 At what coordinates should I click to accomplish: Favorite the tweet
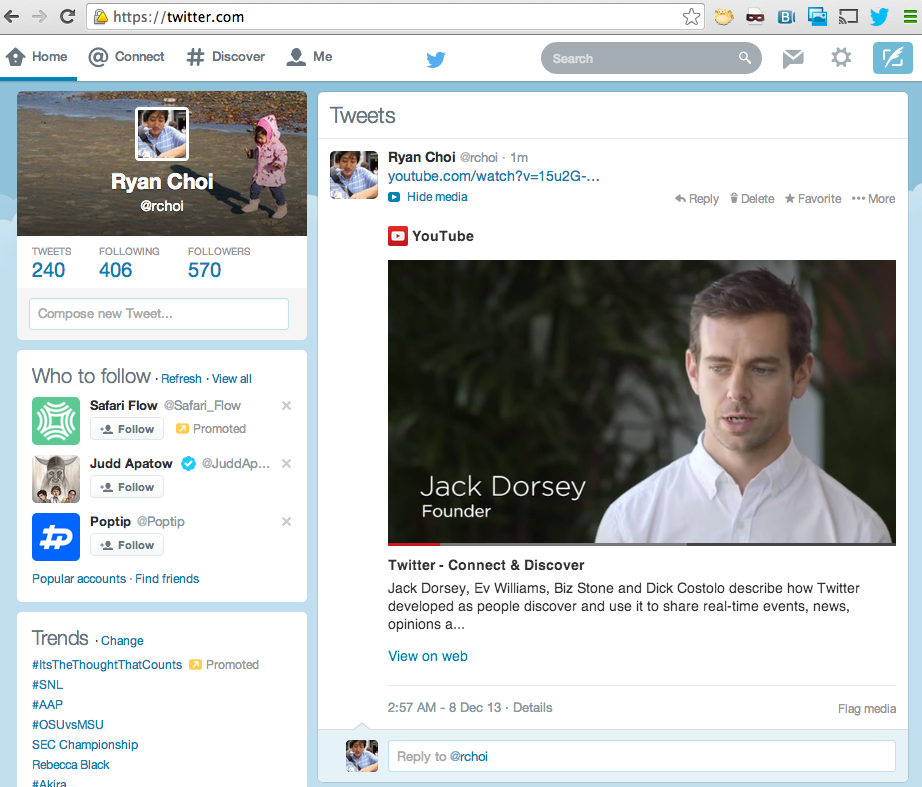pyautogui.click(x=813, y=199)
